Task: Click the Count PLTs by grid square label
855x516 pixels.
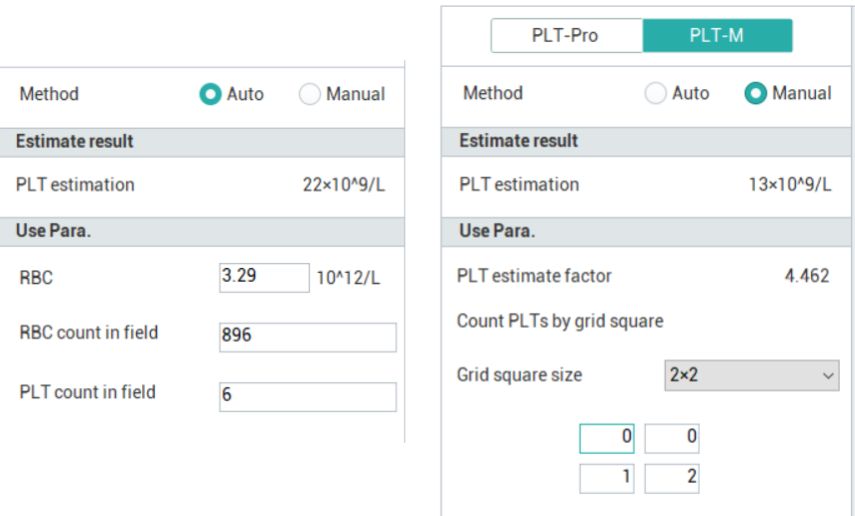Action: tap(560, 321)
